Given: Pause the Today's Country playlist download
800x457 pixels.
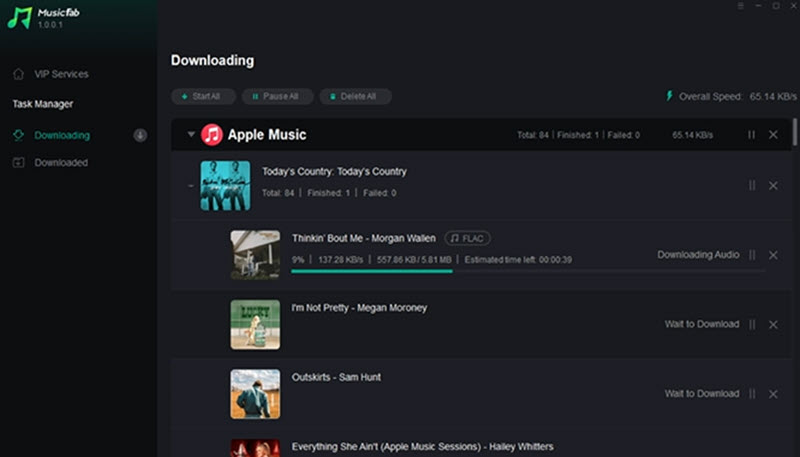Looking at the screenshot, I should click(x=752, y=186).
